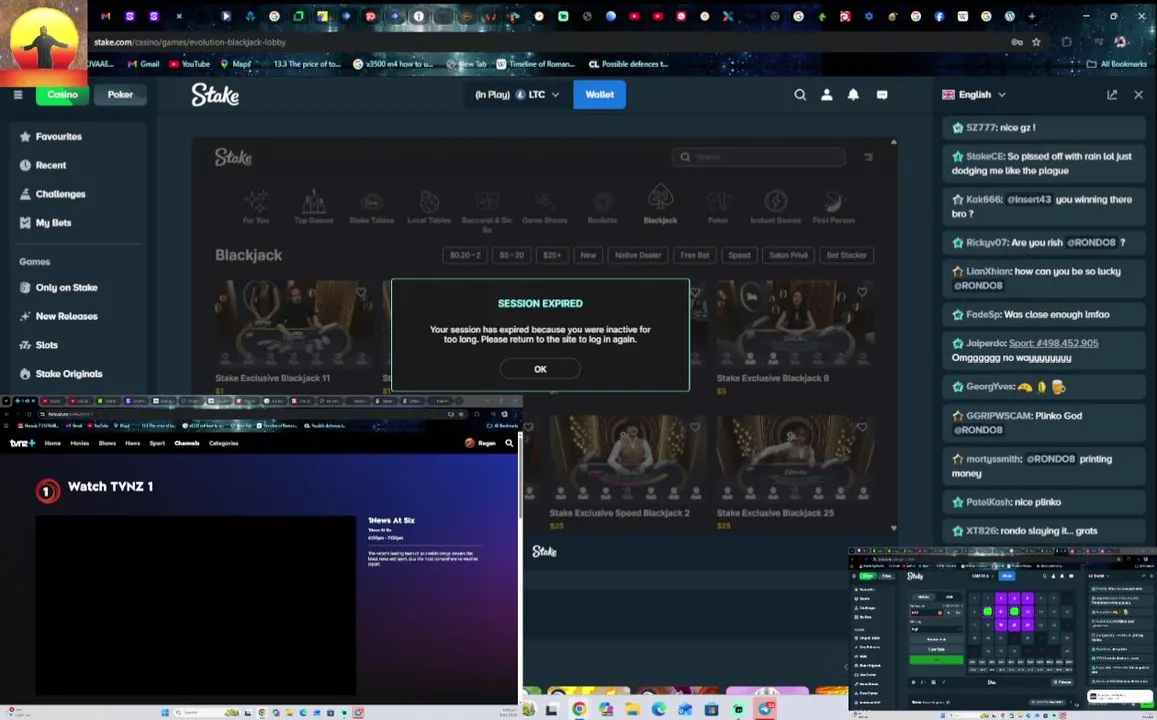Toggle the $5–20 stake filter
The height and width of the screenshot is (720, 1157).
(511, 255)
